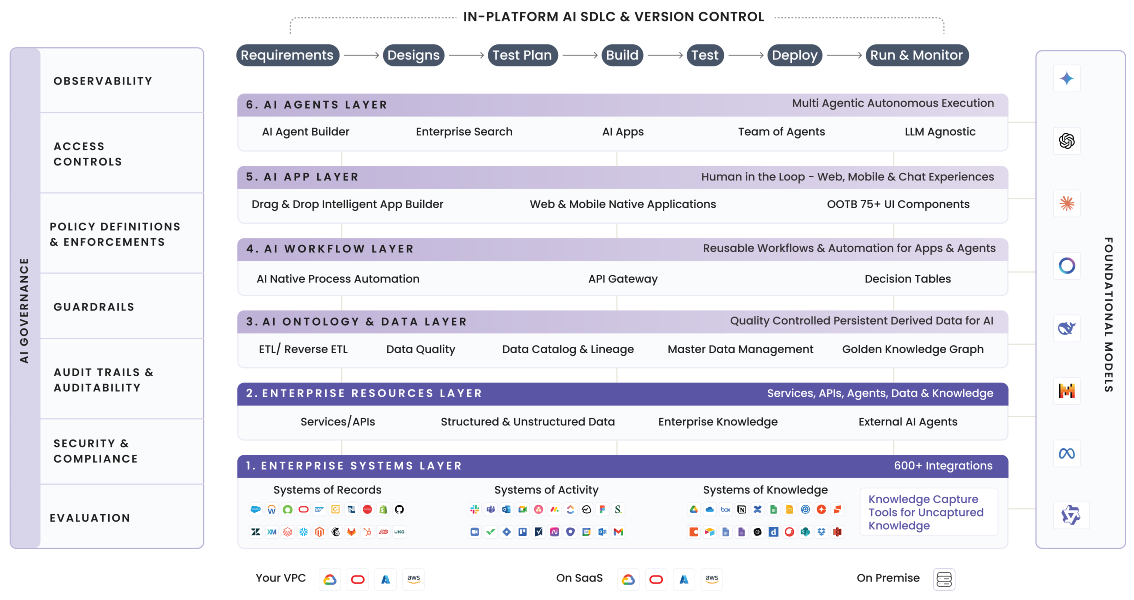1134x600 pixels.
Task: Select the OpenAI foundational model icon
Action: [x=1067, y=141]
